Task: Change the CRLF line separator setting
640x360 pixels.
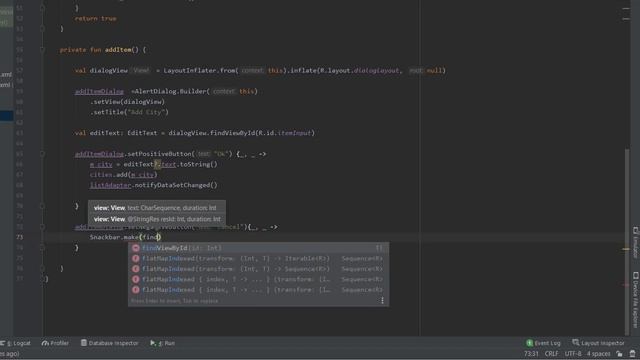Action: (x=551, y=354)
